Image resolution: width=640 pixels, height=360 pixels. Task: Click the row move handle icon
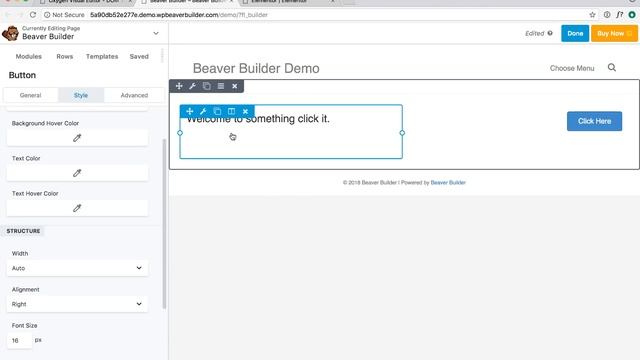179,86
